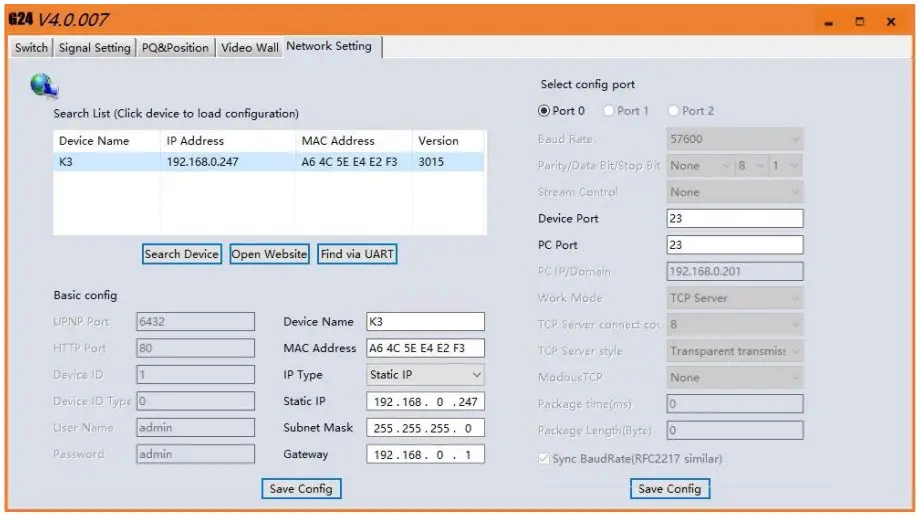This screenshot has height=520, width=923.
Task: Click the PC IP/Domain field
Action: coord(735,271)
